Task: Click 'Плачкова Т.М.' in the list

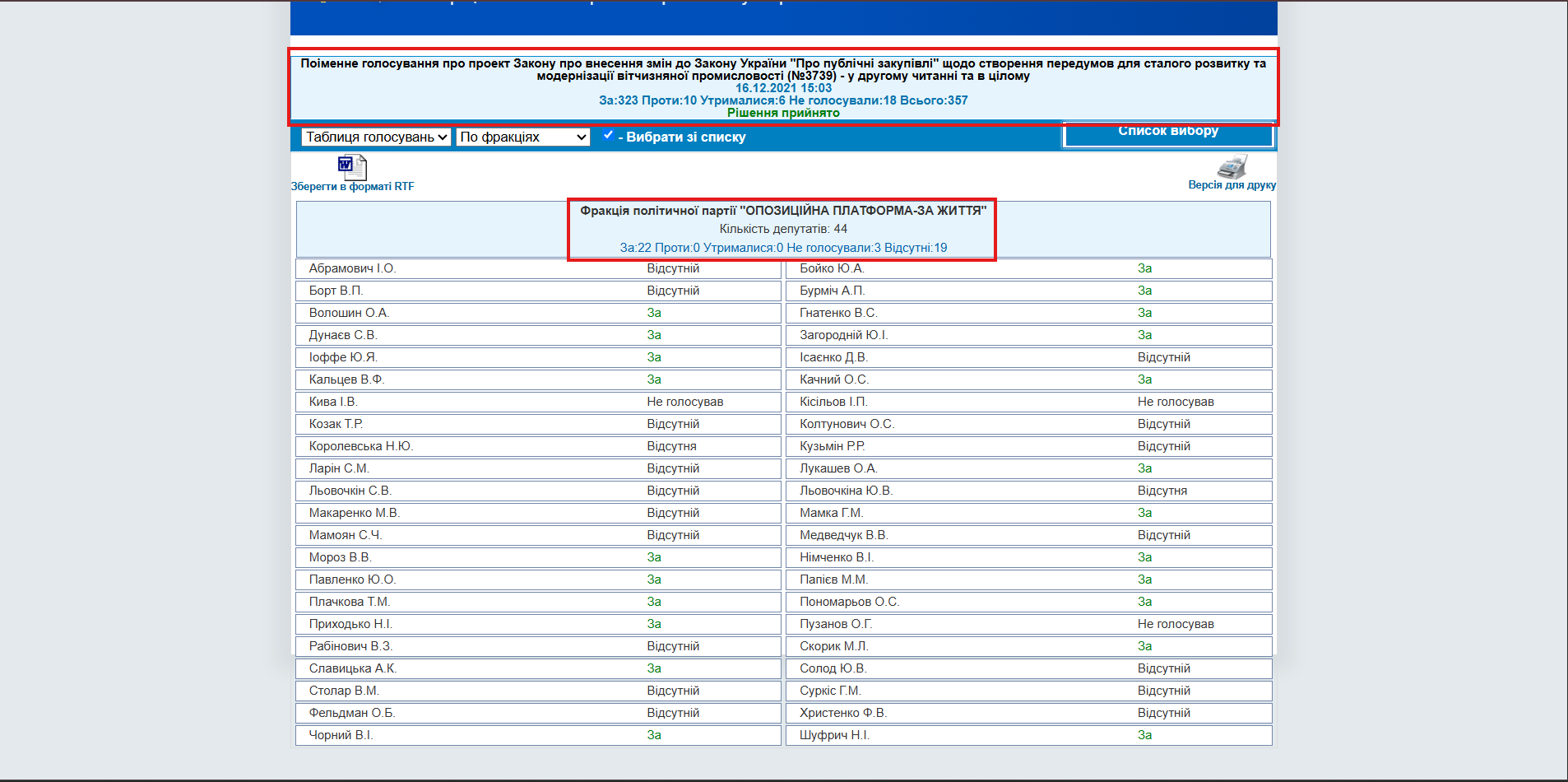Action: [350, 602]
